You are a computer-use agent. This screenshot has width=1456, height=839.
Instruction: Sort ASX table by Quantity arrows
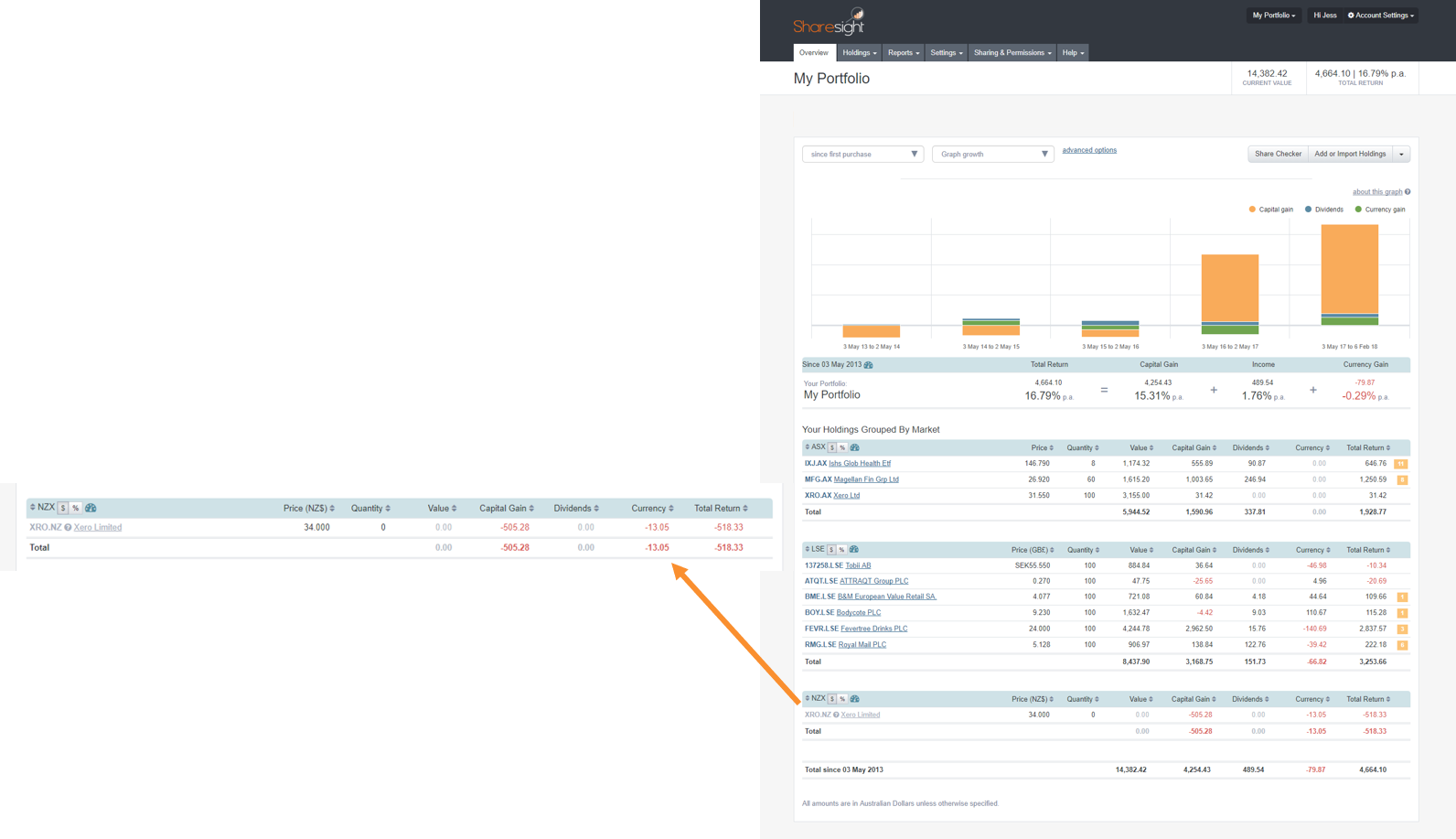click(1097, 448)
